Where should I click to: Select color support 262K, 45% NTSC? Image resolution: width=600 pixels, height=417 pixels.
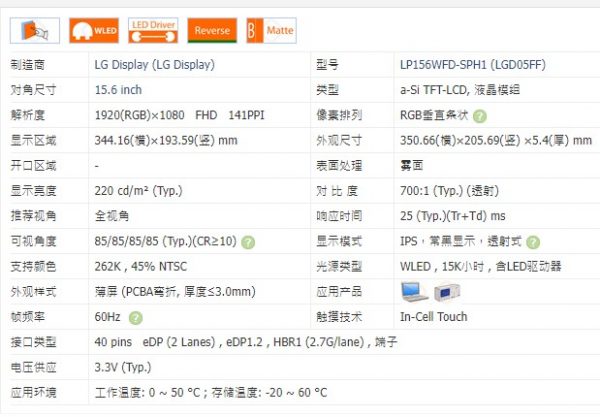(141, 266)
